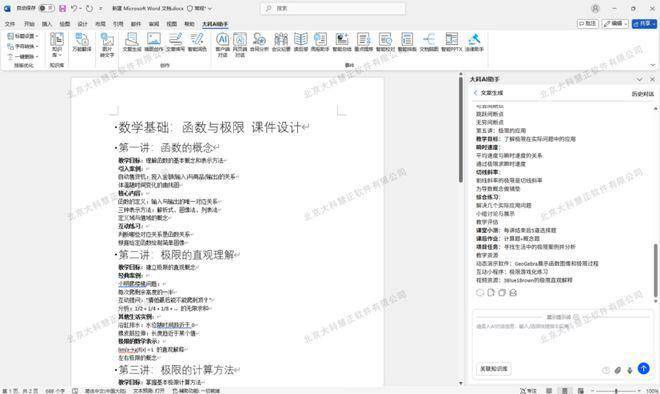Close the 大科AI助手 task pane
This screenshot has height=394, width=660.
tap(652, 79)
